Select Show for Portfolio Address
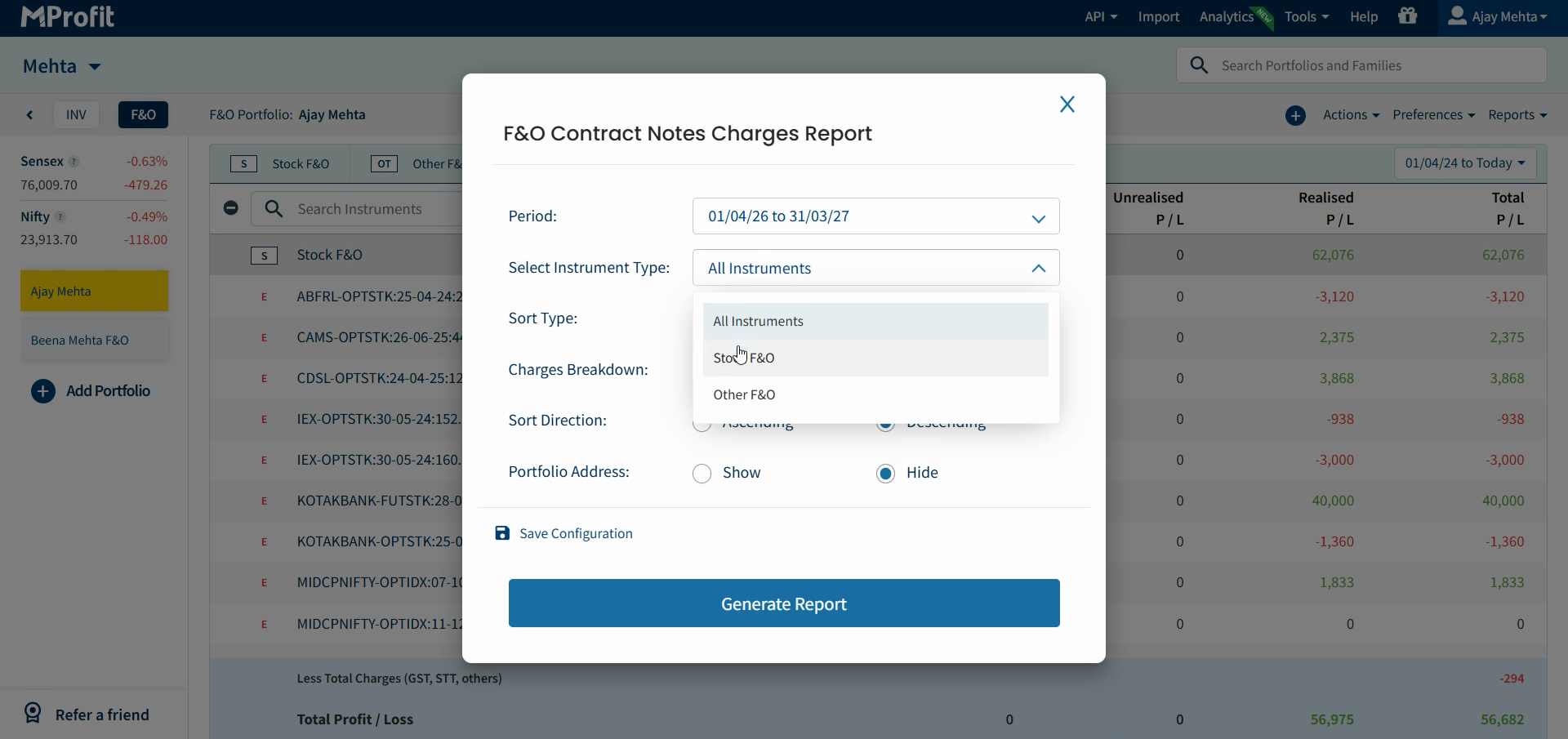This screenshot has height=739, width=1568. pyautogui.click(x=702, y=474)
